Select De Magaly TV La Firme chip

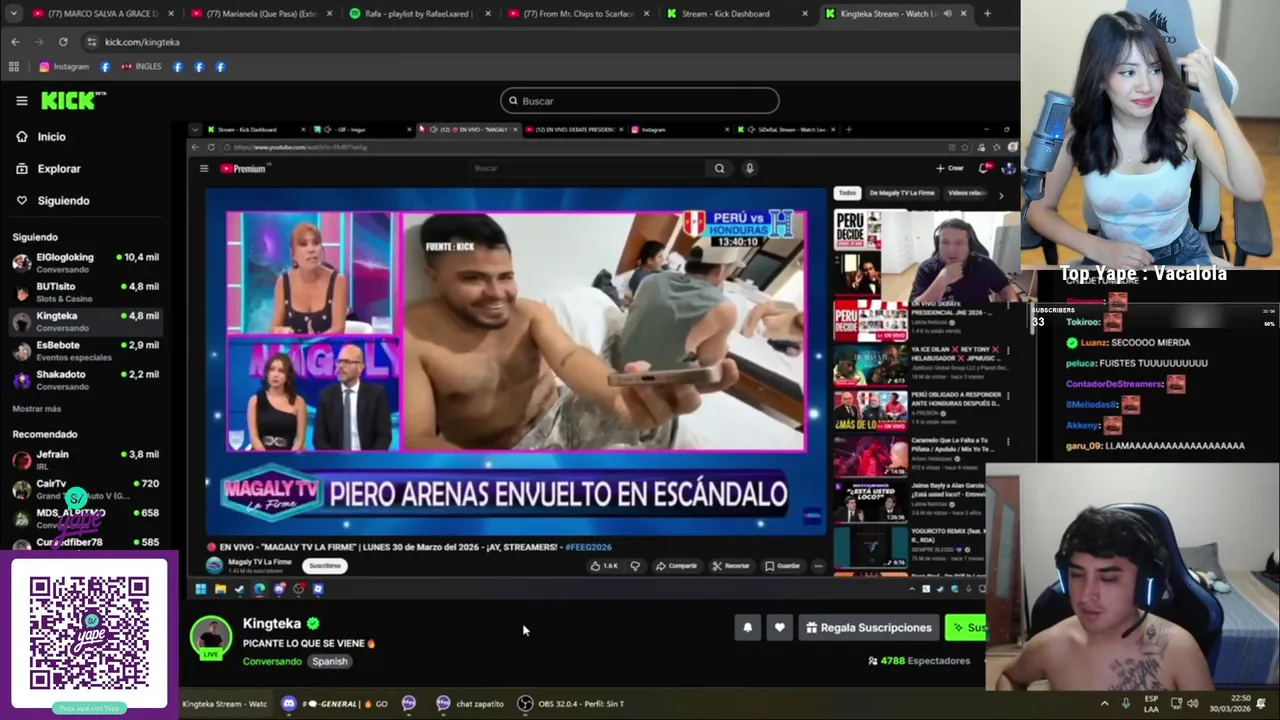click(902, 193)
